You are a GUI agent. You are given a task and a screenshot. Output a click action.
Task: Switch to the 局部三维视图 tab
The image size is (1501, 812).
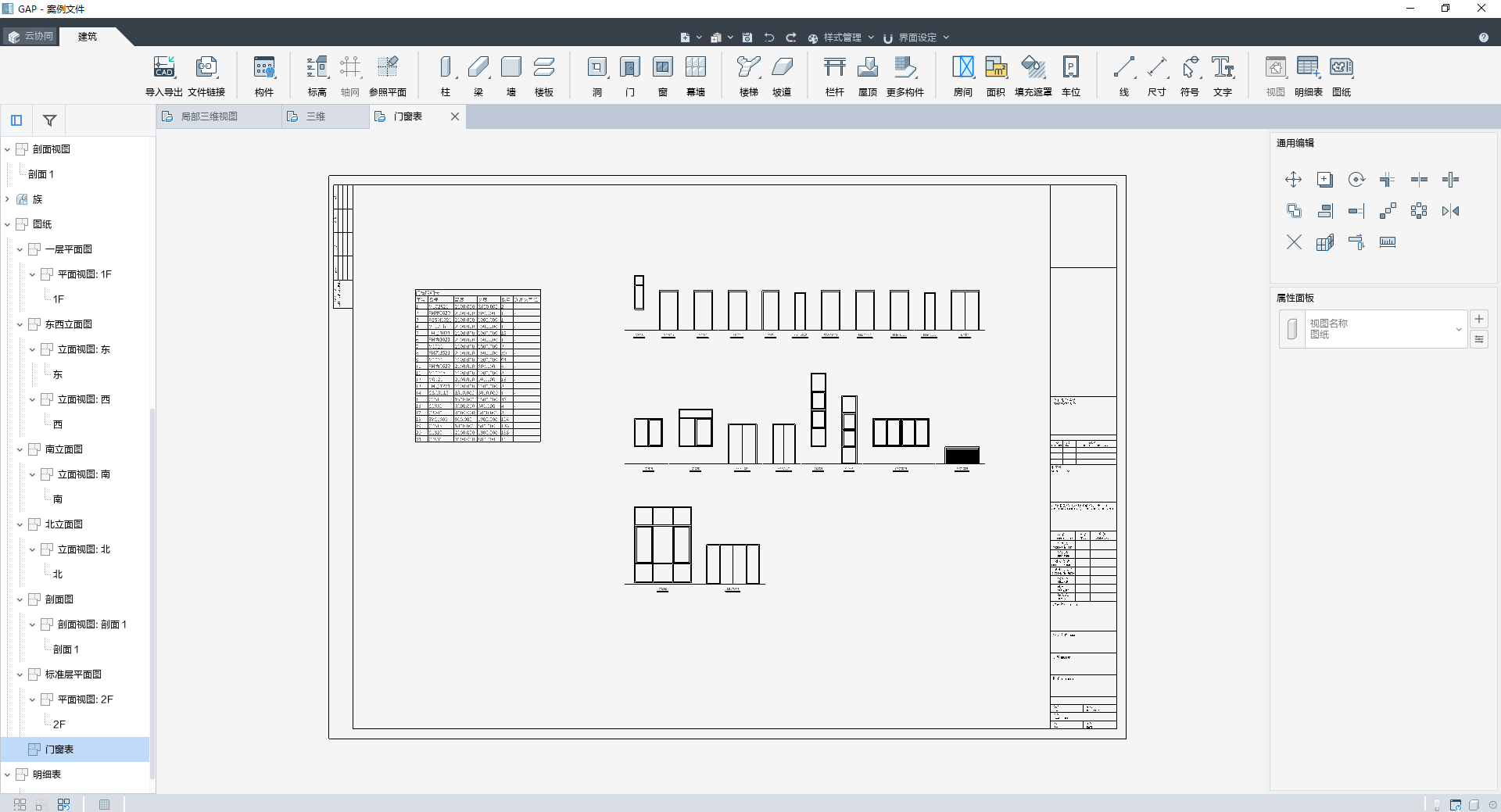219,116
